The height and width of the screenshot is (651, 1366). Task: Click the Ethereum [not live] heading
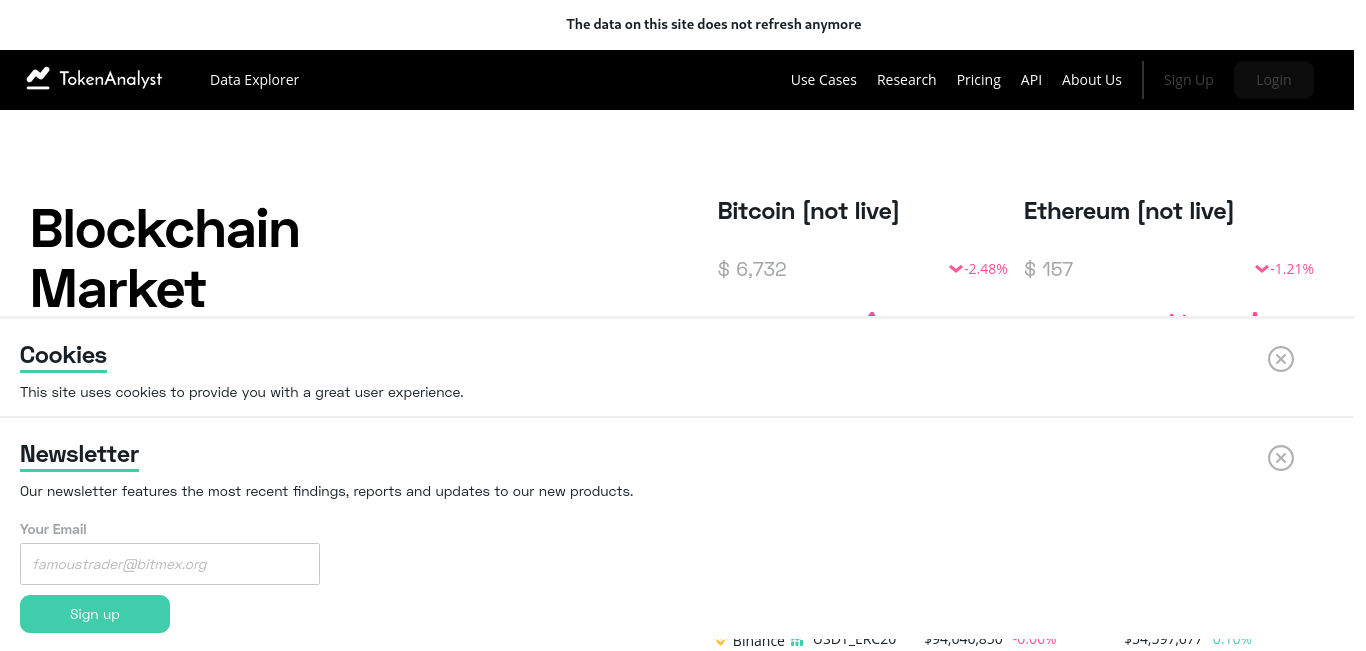click(1128, 211)
